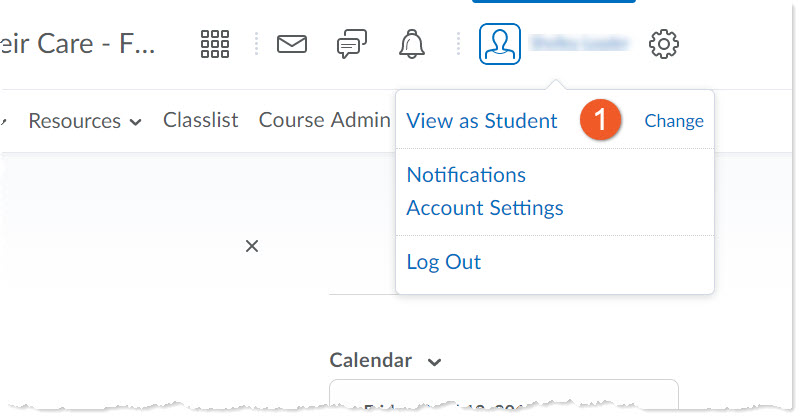
Task: Open the bell update alerts icon
Action: pyautogui.click(x=411, y=44)
